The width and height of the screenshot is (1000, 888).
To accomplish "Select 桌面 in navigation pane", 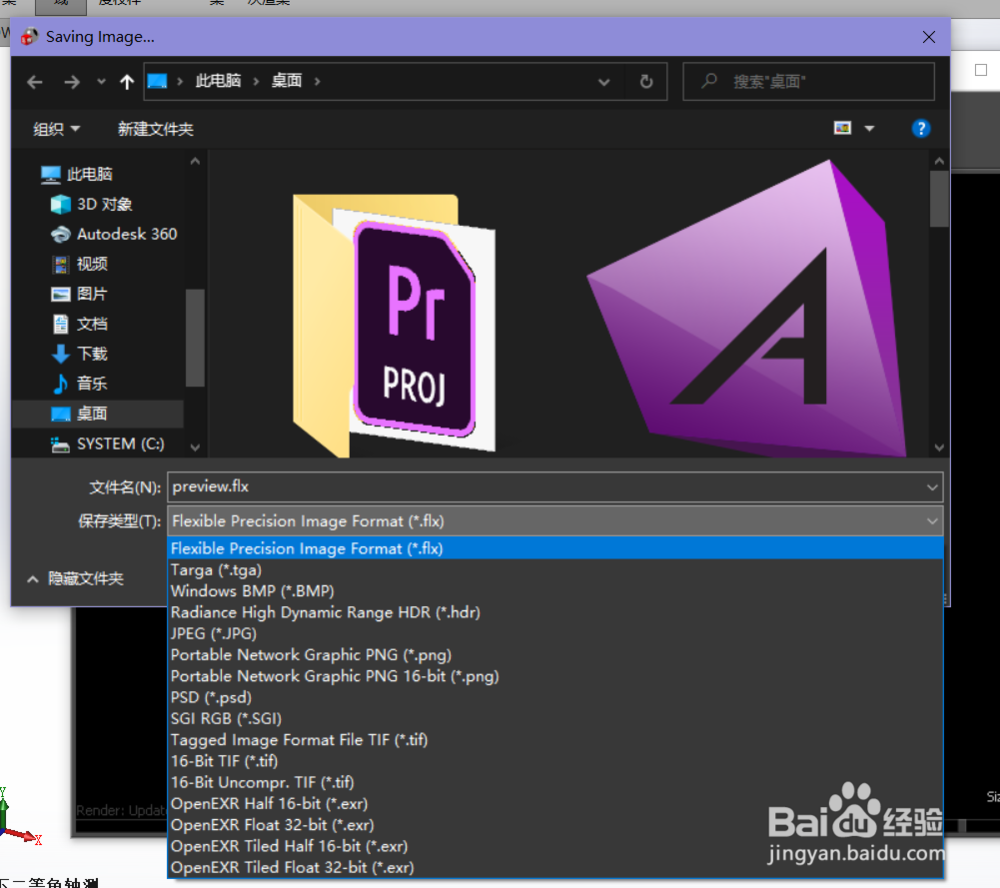I will click(98, 414).
